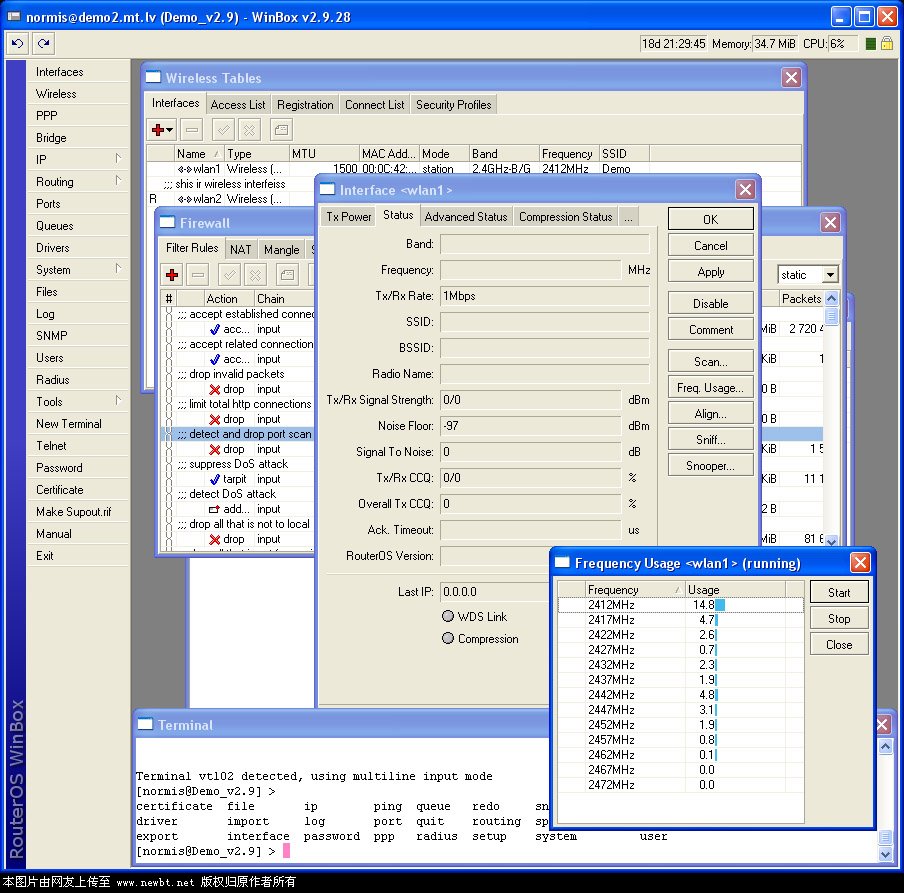This screenshot has height=893, width=904.
Task: Open Queues from the sidebar menu
Action: (x=78, y=225)
